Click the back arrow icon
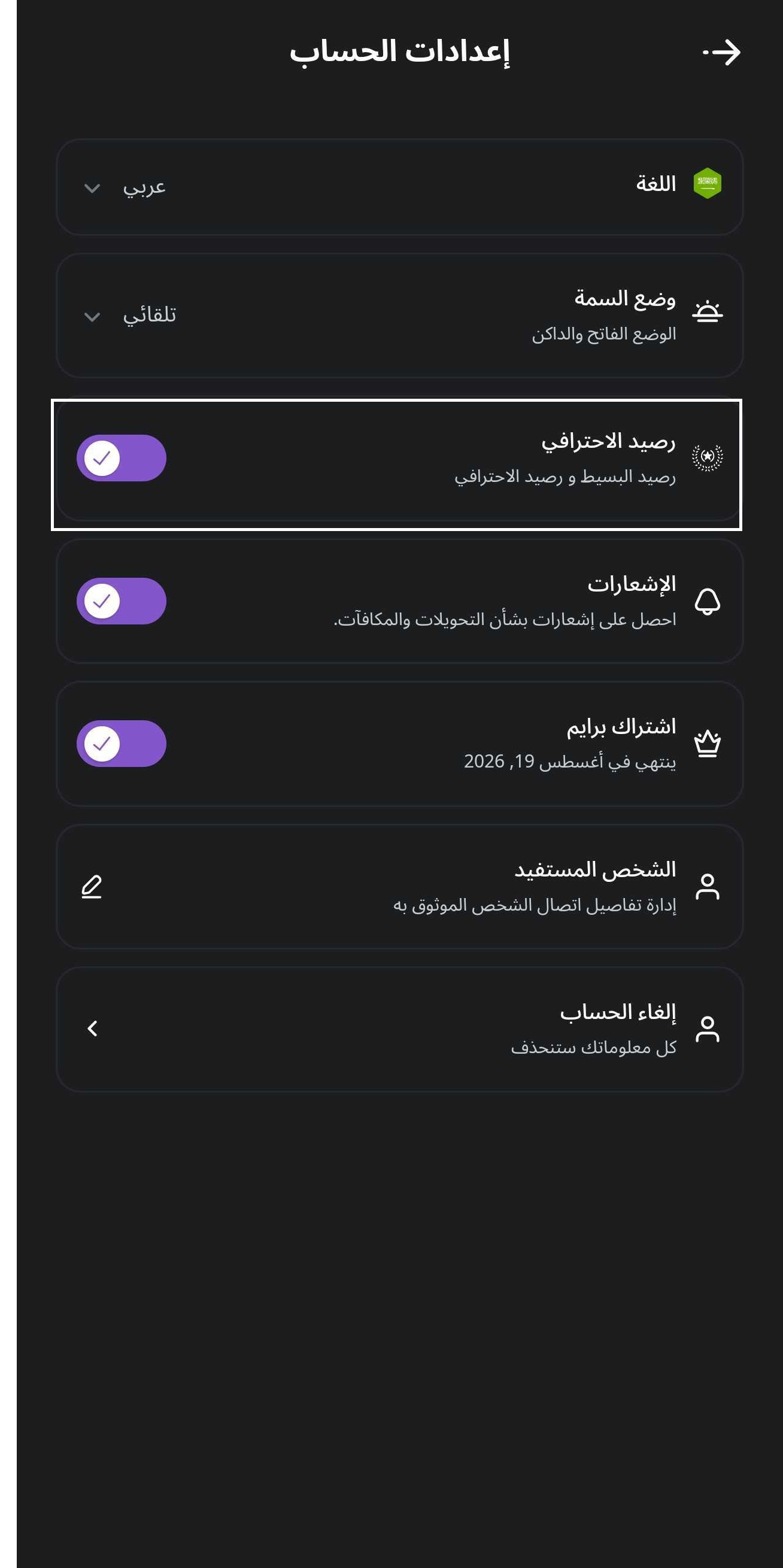Screen dimensions: 783x1568 click(x=721, y=52)
